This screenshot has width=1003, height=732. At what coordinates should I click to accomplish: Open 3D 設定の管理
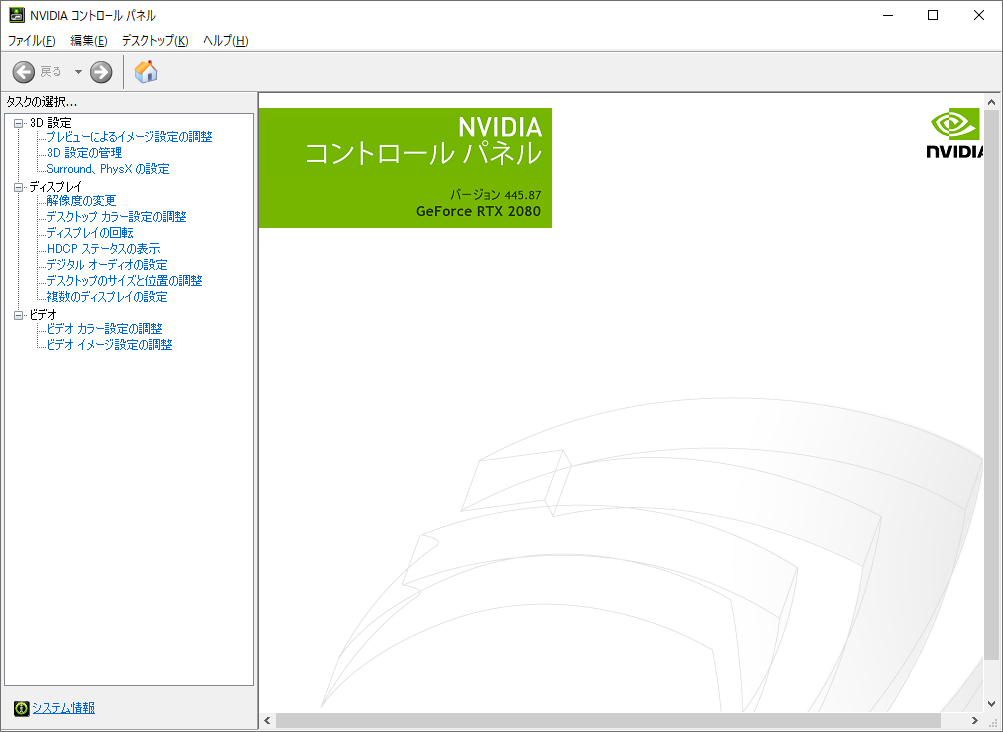tap(84, 153)
